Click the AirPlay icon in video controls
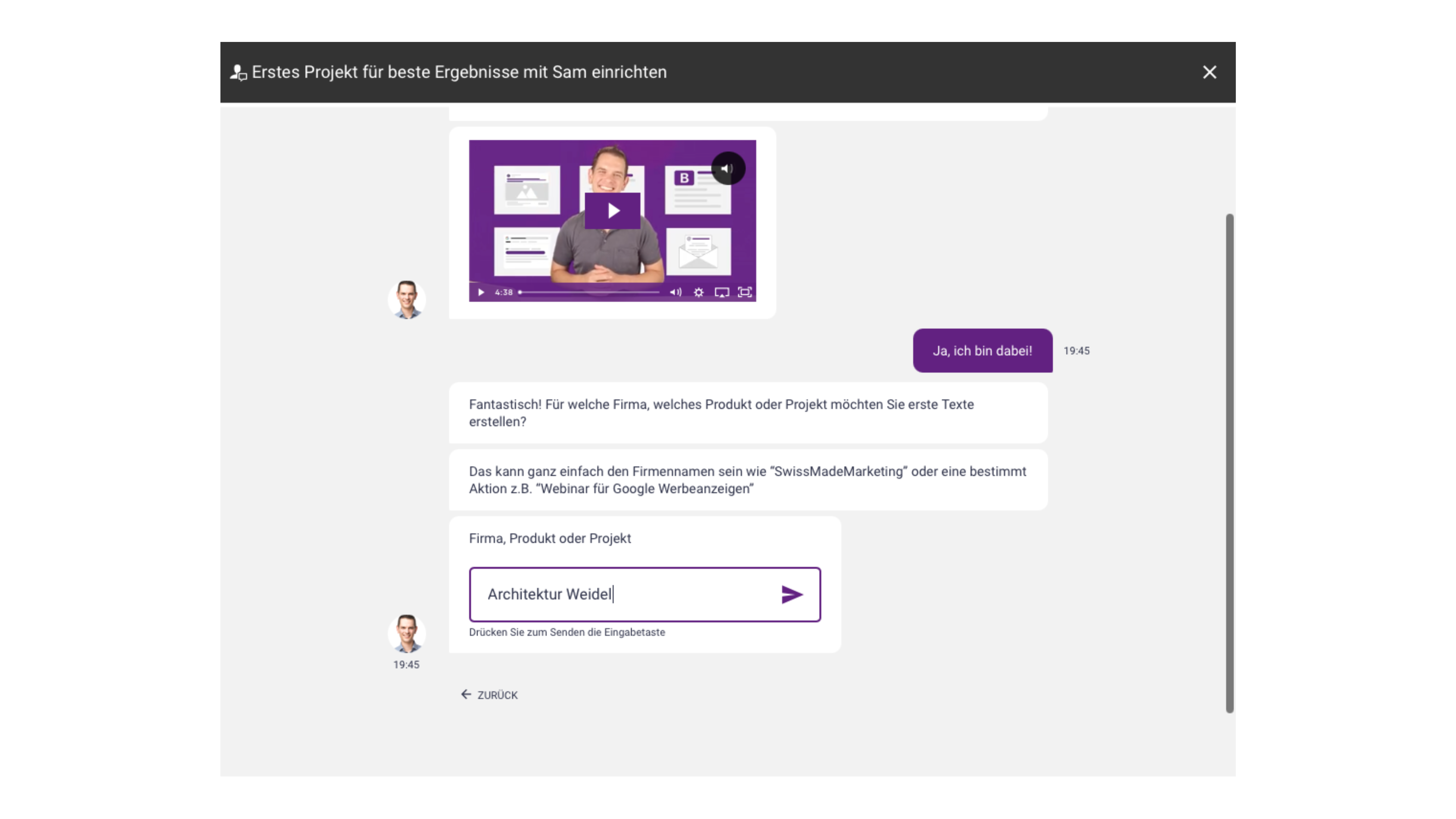Screen dimensions: 1456x819 (722, 292)
